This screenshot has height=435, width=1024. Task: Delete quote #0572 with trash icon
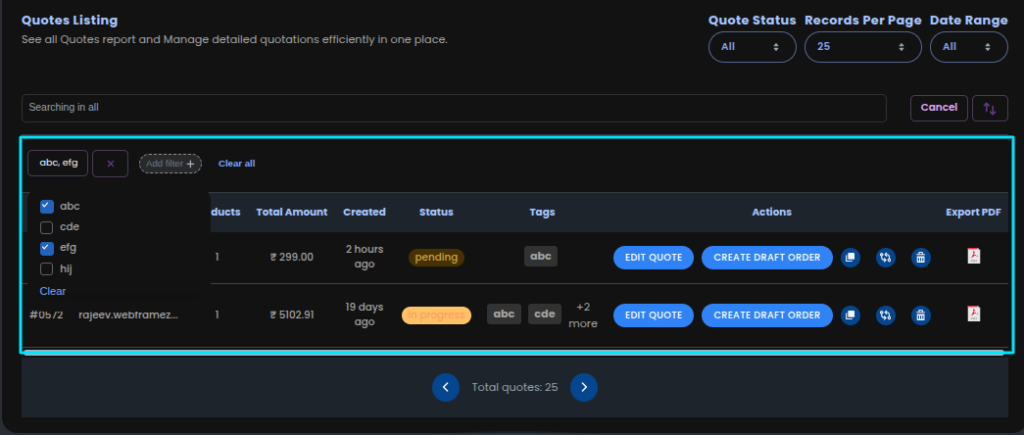click(x=919, y=315)
